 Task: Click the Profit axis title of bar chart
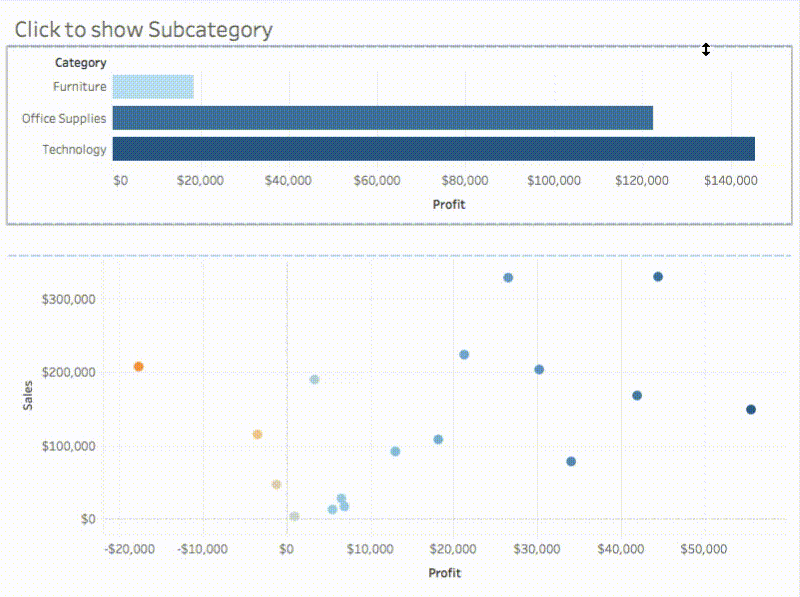pyautogui.click(x=449, y=205)
